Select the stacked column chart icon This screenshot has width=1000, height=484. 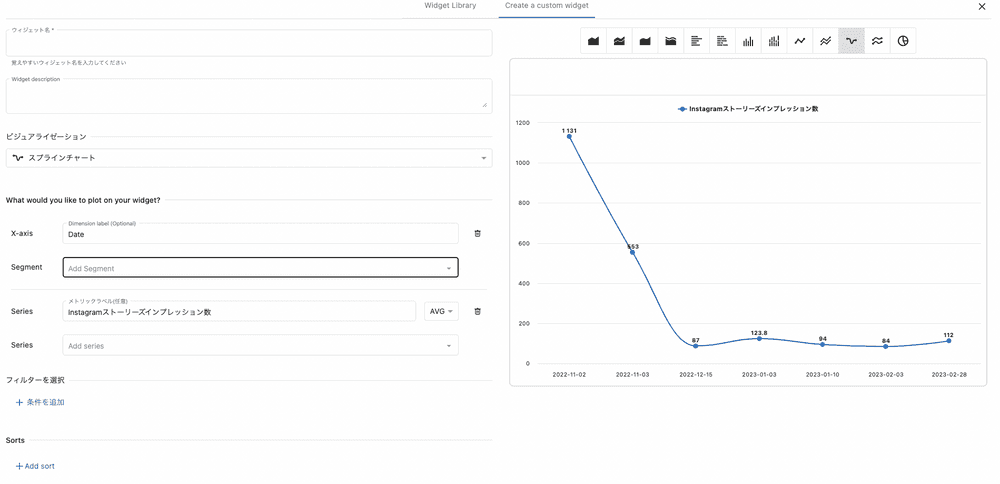[774, 41]
